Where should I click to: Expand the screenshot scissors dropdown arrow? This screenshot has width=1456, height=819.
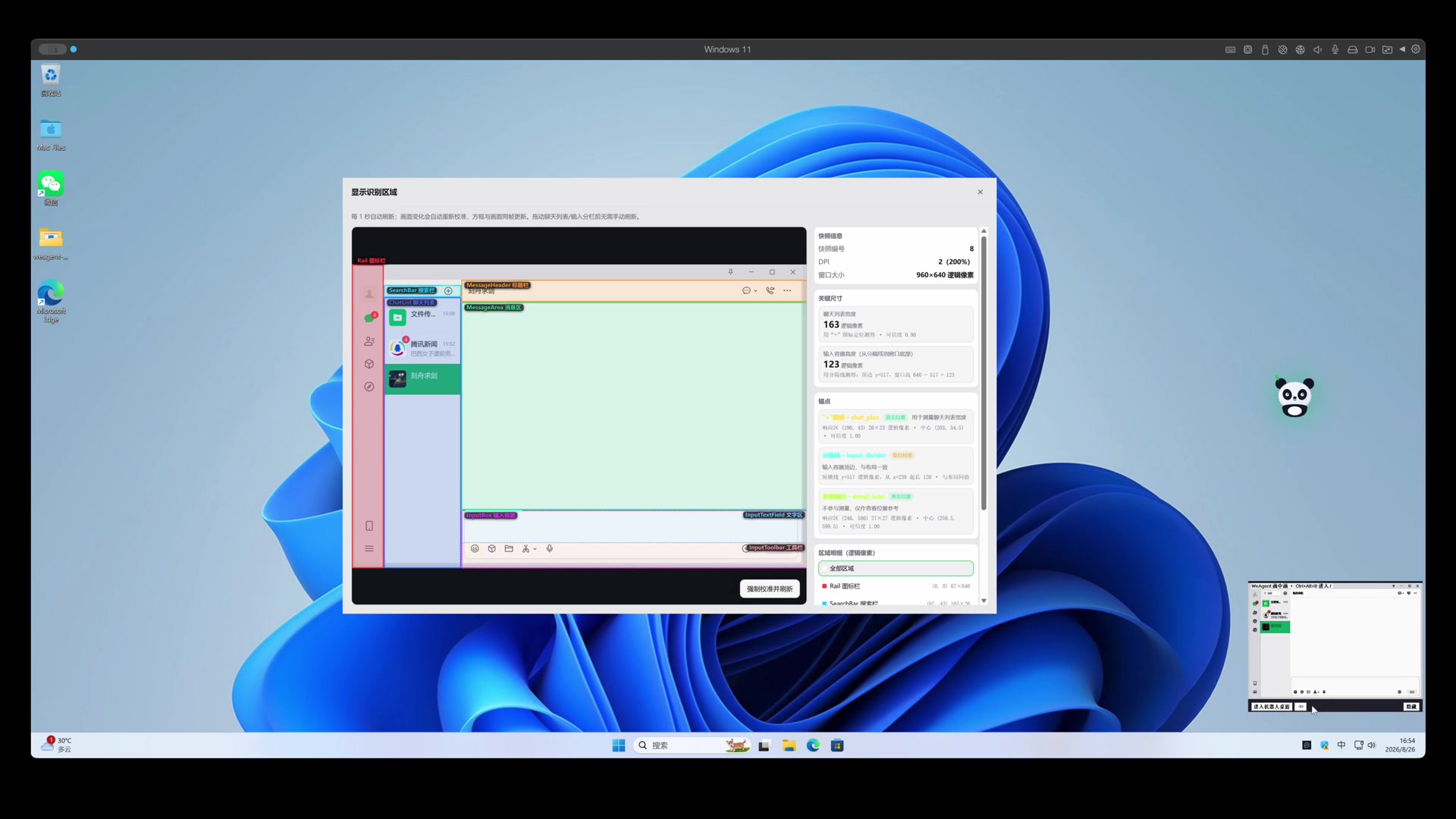[535, 549]
